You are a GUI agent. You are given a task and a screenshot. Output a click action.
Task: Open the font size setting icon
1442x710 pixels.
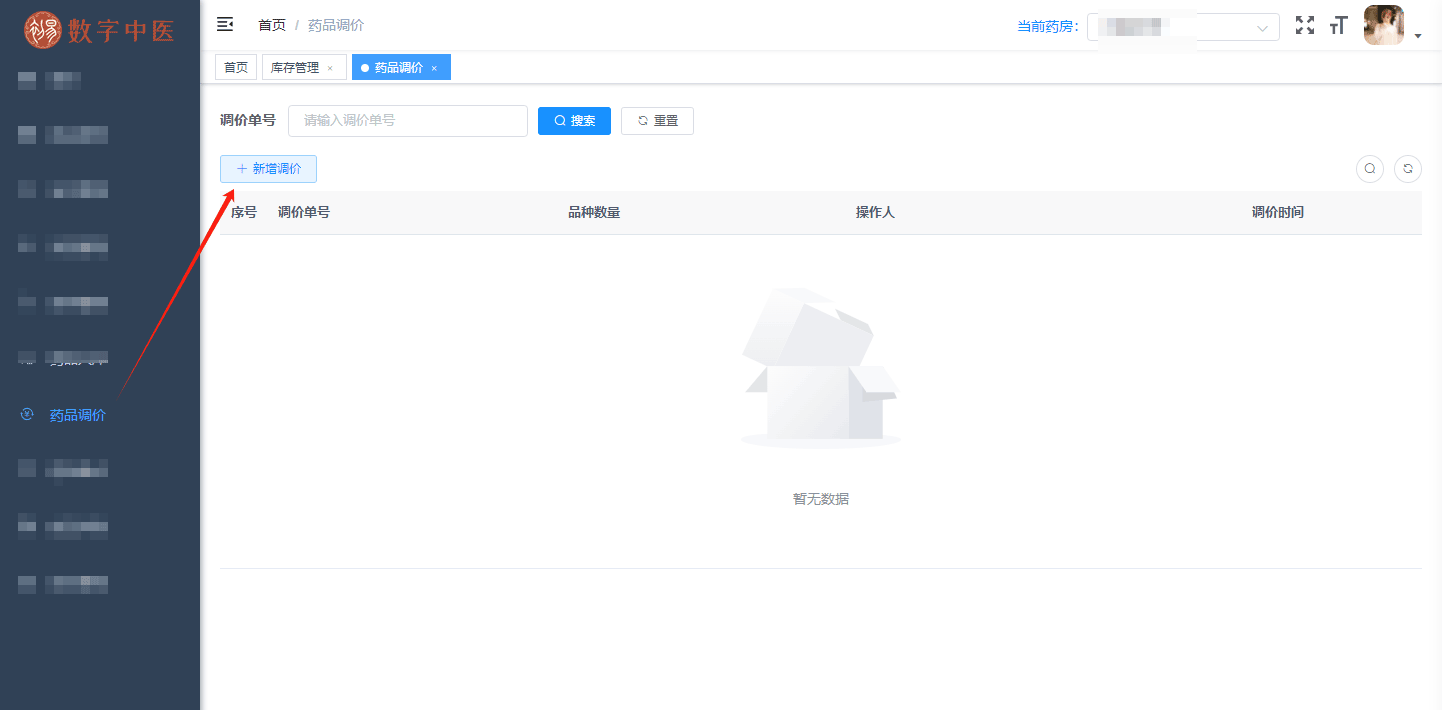[1338, 26]
